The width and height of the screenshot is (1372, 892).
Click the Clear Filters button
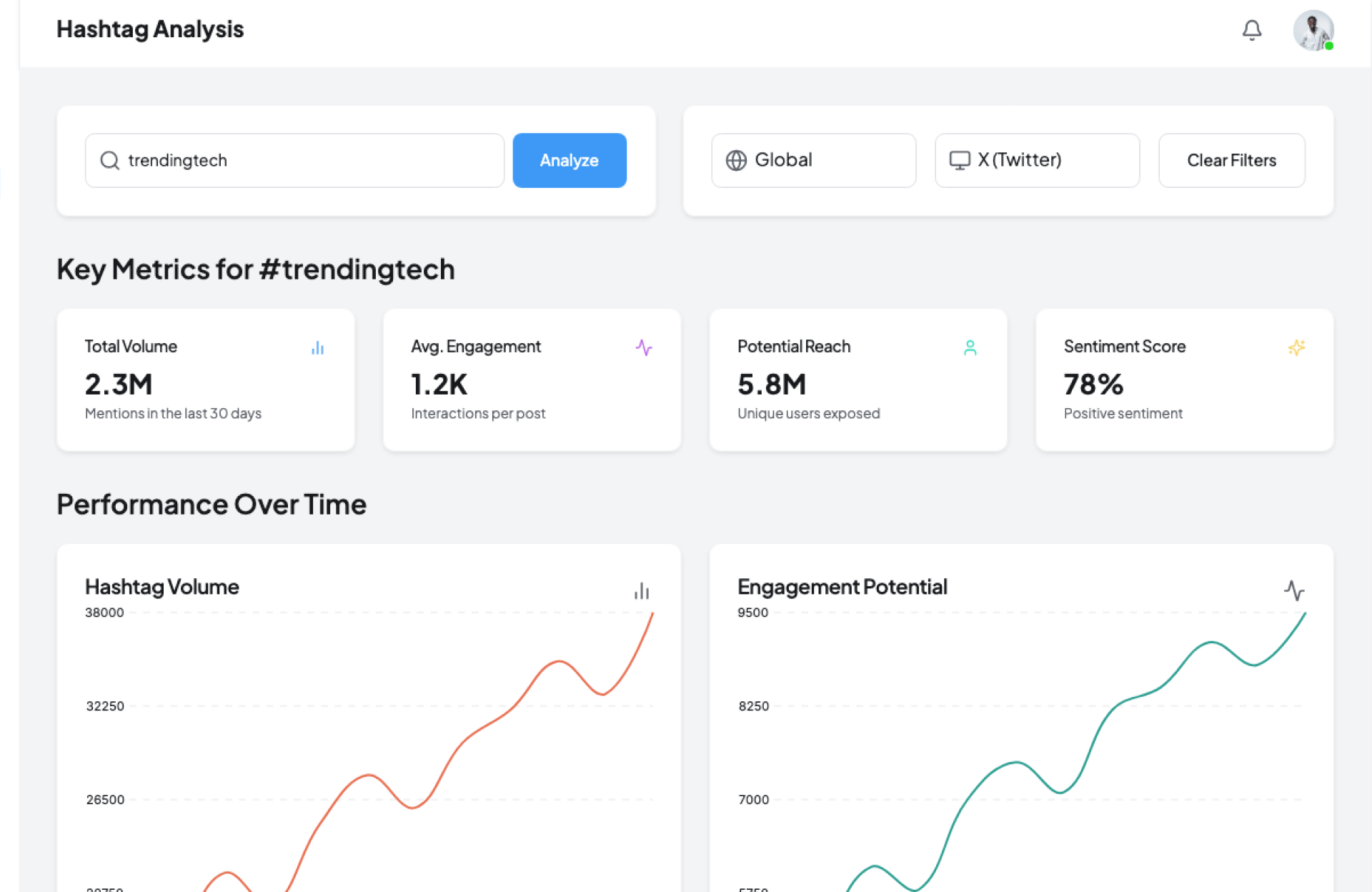pyautogui.click(x=1231, y=160)
